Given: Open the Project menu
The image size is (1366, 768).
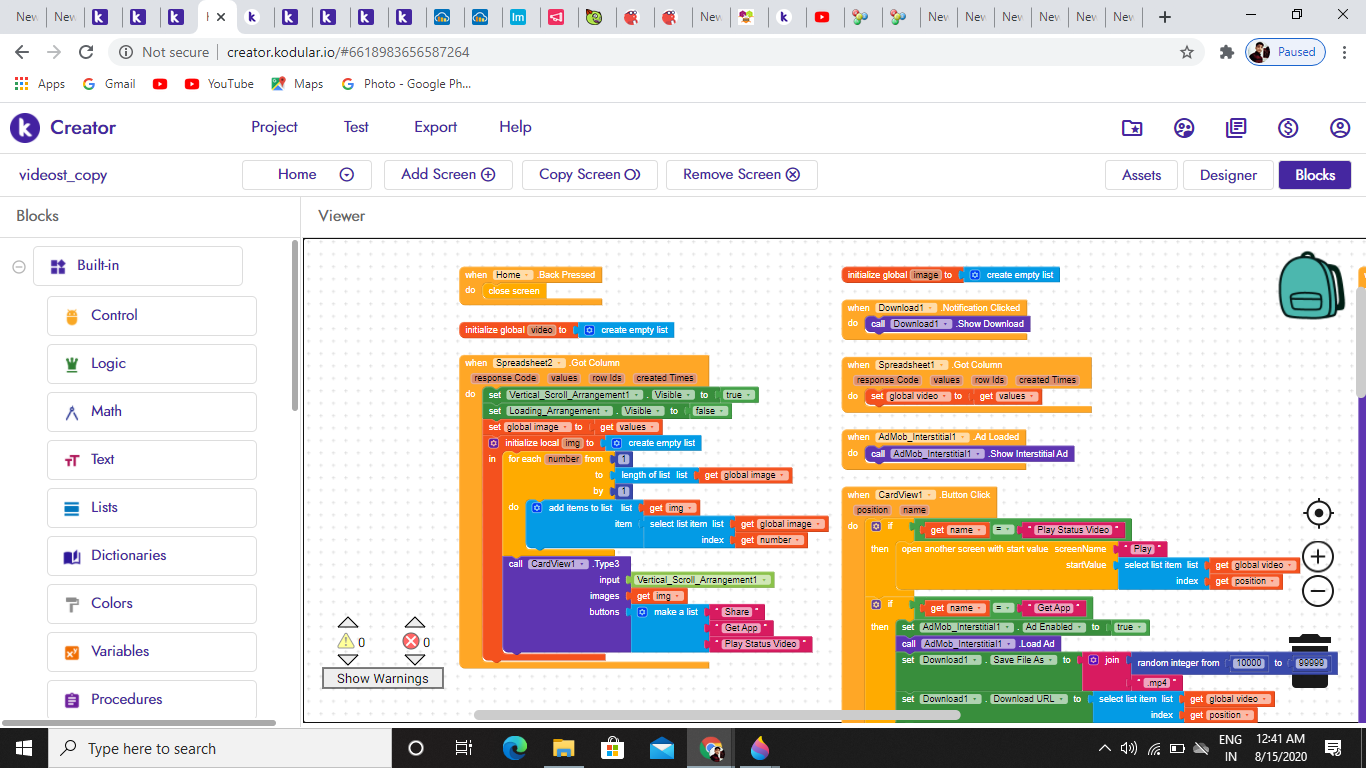Looking at the screenshot, I should pyautogui.click(x=274, y=127).
